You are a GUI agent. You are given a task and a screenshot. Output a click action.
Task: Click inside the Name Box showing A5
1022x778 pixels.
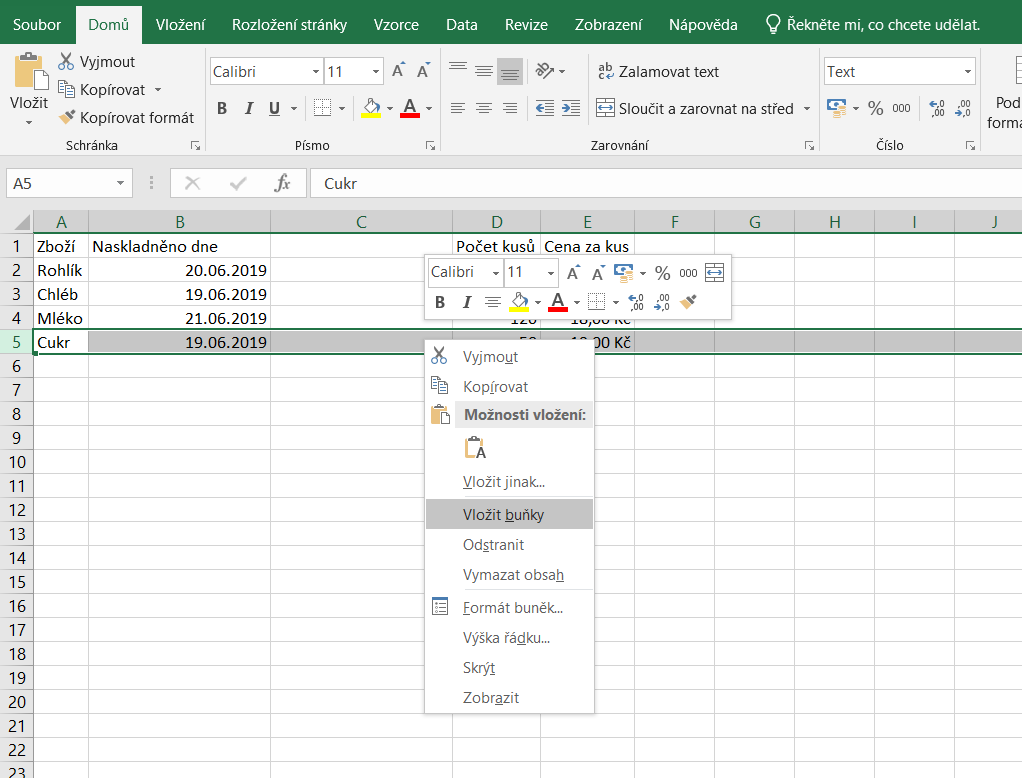point(60,183)
